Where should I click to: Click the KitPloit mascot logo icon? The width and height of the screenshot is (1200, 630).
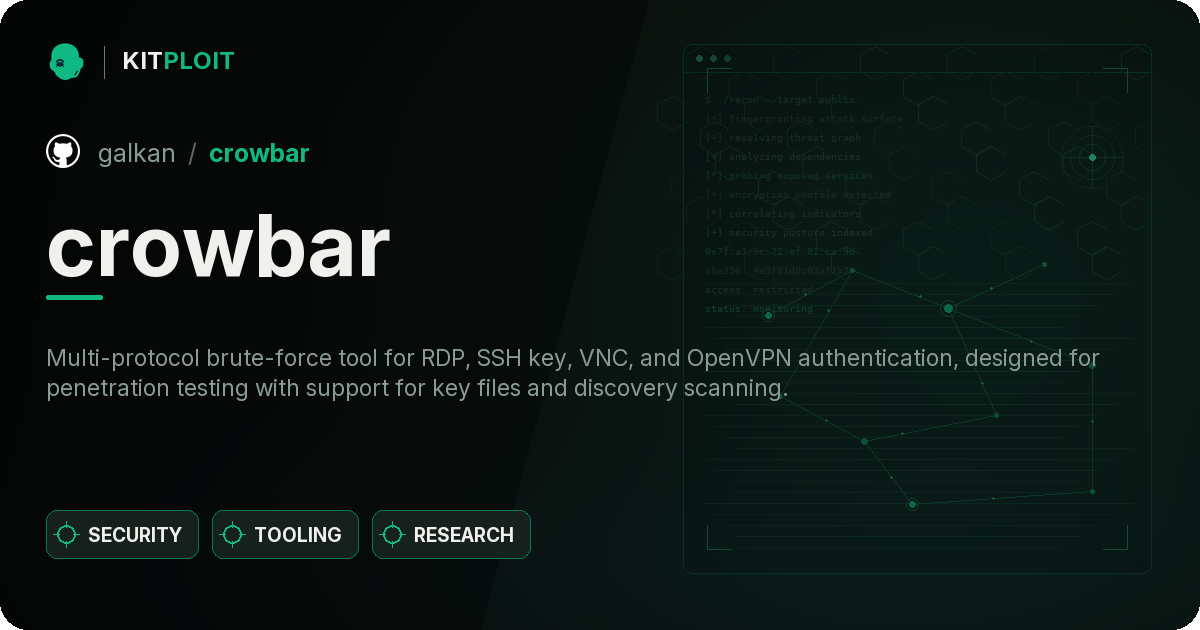66,61
